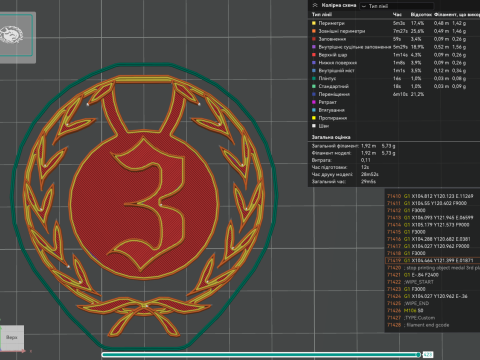Click the Тип лінії column header
This screenshot has width=480, height=360.
click(x=322, y=14)
